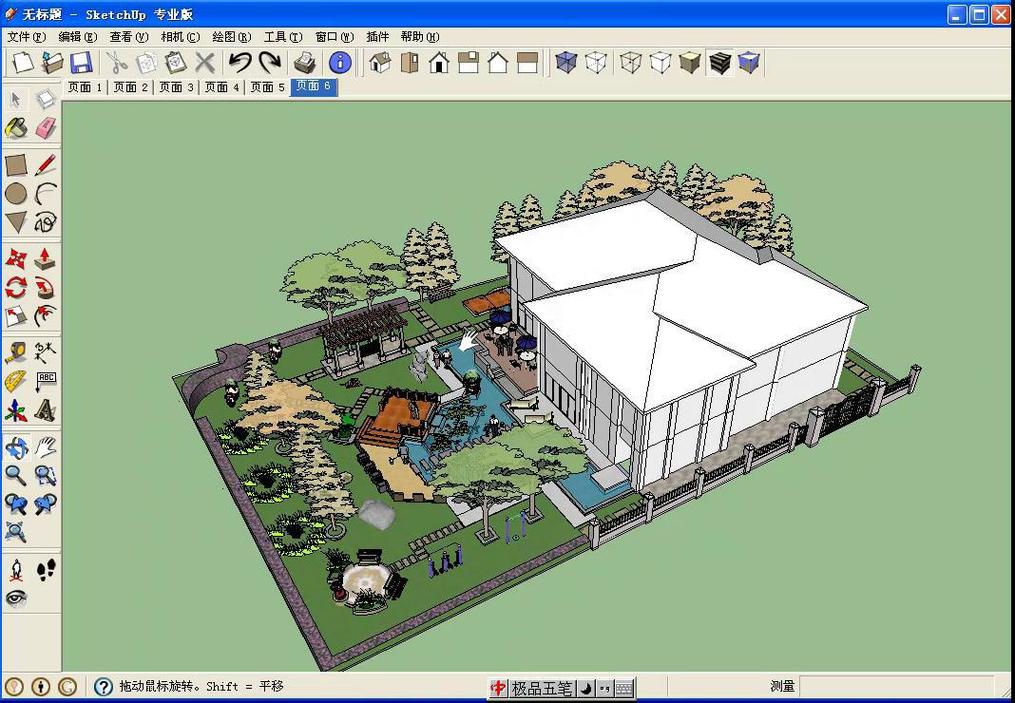Image resolution: width=1015 pixels, height=703 pixels.
Task: Choose the Circle tool
Action: (x=16, y=193)
